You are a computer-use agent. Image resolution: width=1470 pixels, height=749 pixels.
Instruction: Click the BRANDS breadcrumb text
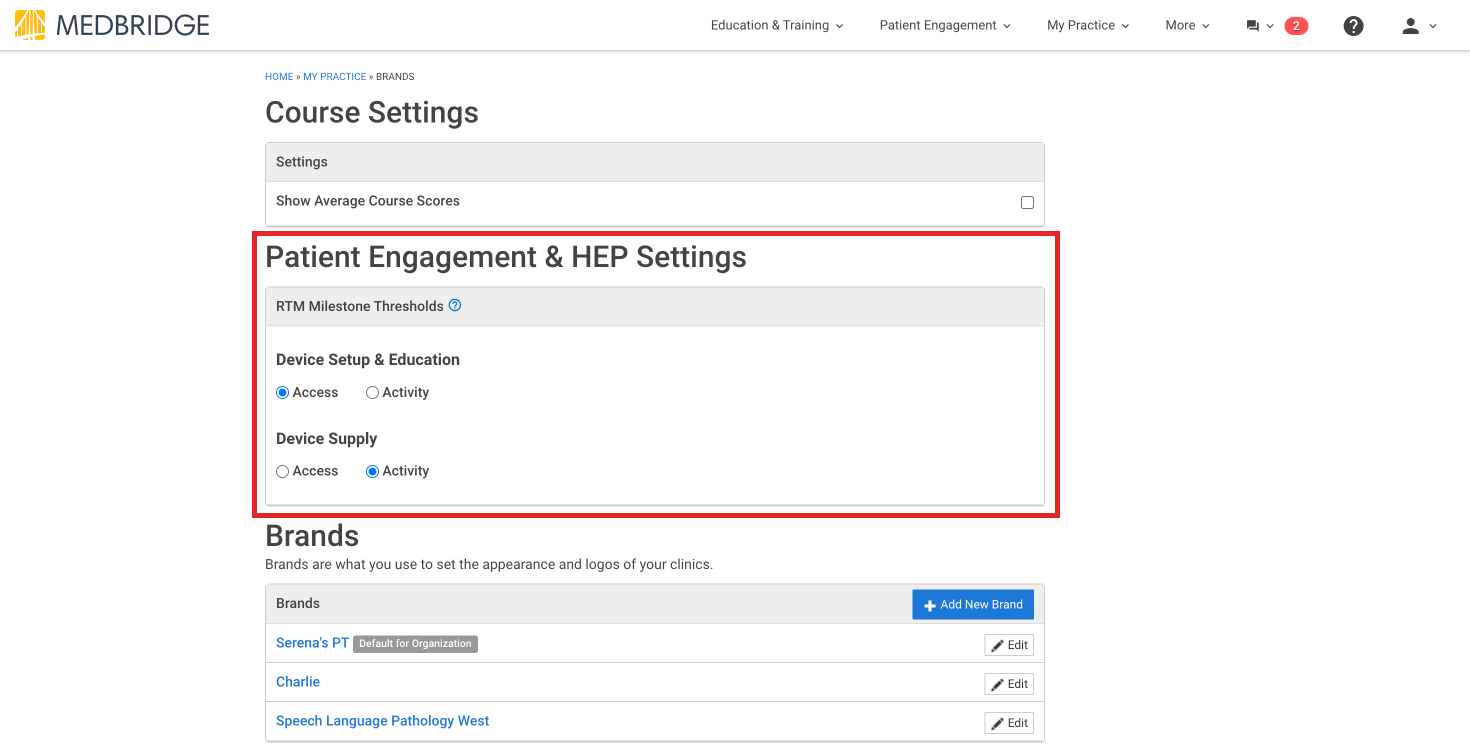coord(395,77)
